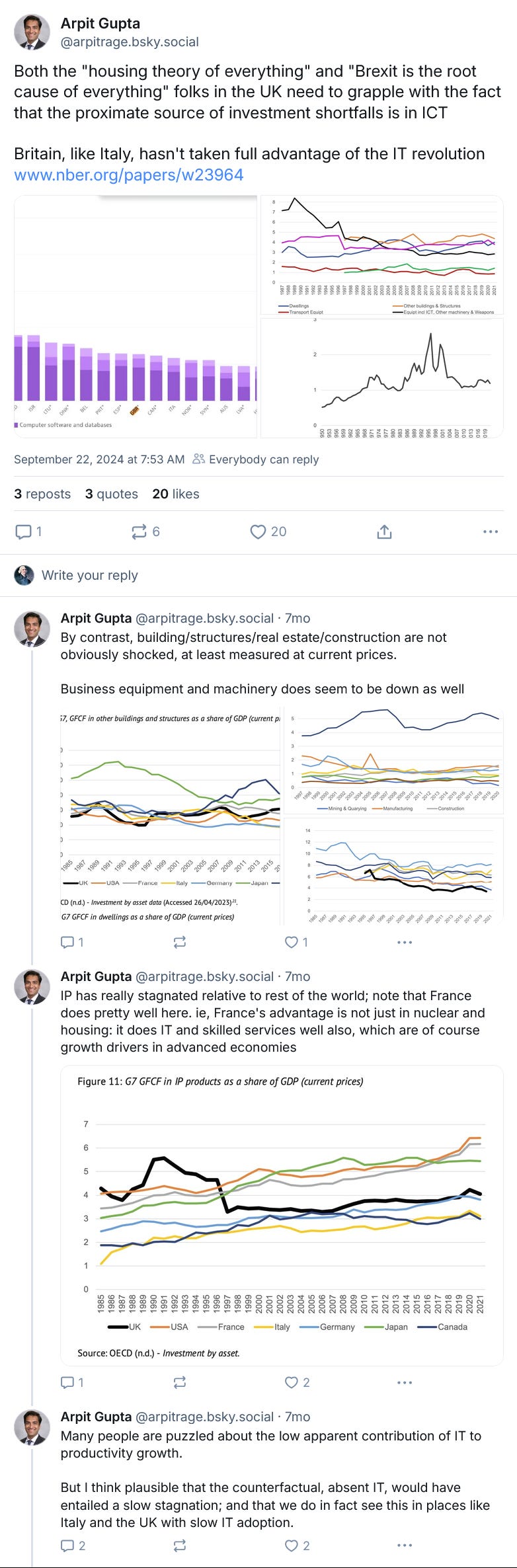The height and width of the screenshot is (1568, 517).
Task: Click reply icon on the productivity growth post
Action: point(67,1546)
